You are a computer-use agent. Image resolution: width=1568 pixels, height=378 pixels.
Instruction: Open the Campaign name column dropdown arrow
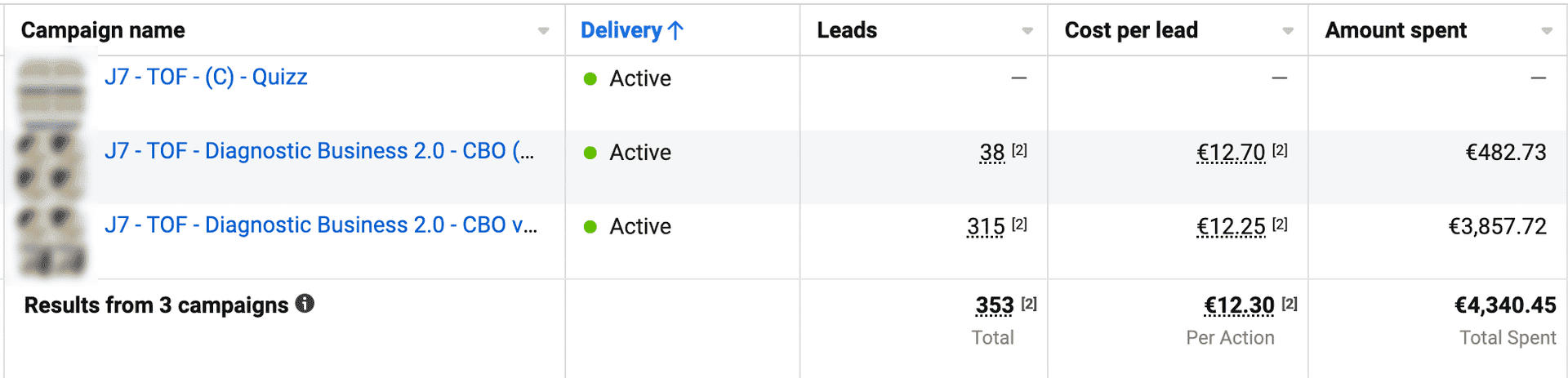pos(543,31)
